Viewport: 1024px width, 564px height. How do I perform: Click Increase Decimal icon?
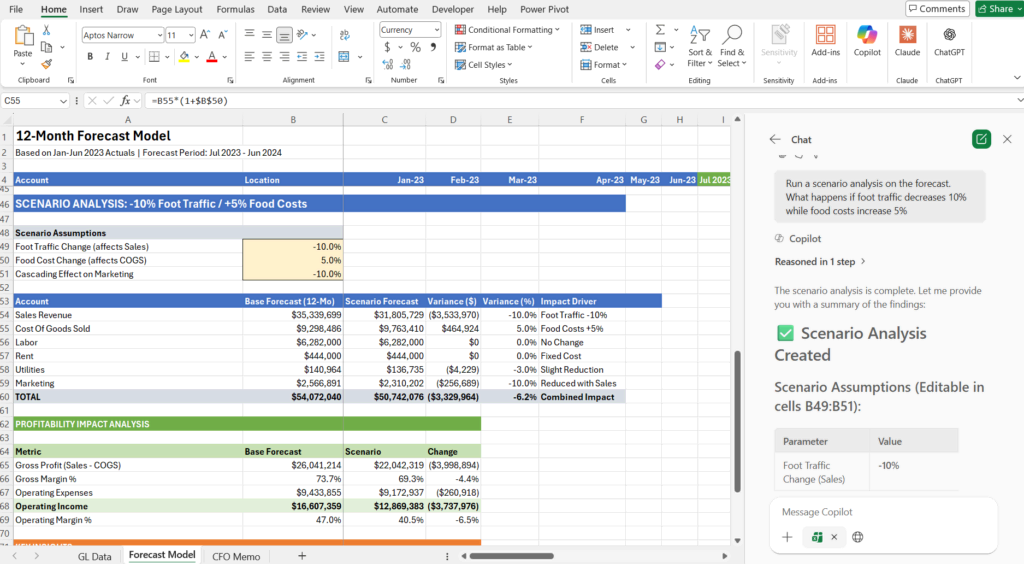[x=388, y=64]
